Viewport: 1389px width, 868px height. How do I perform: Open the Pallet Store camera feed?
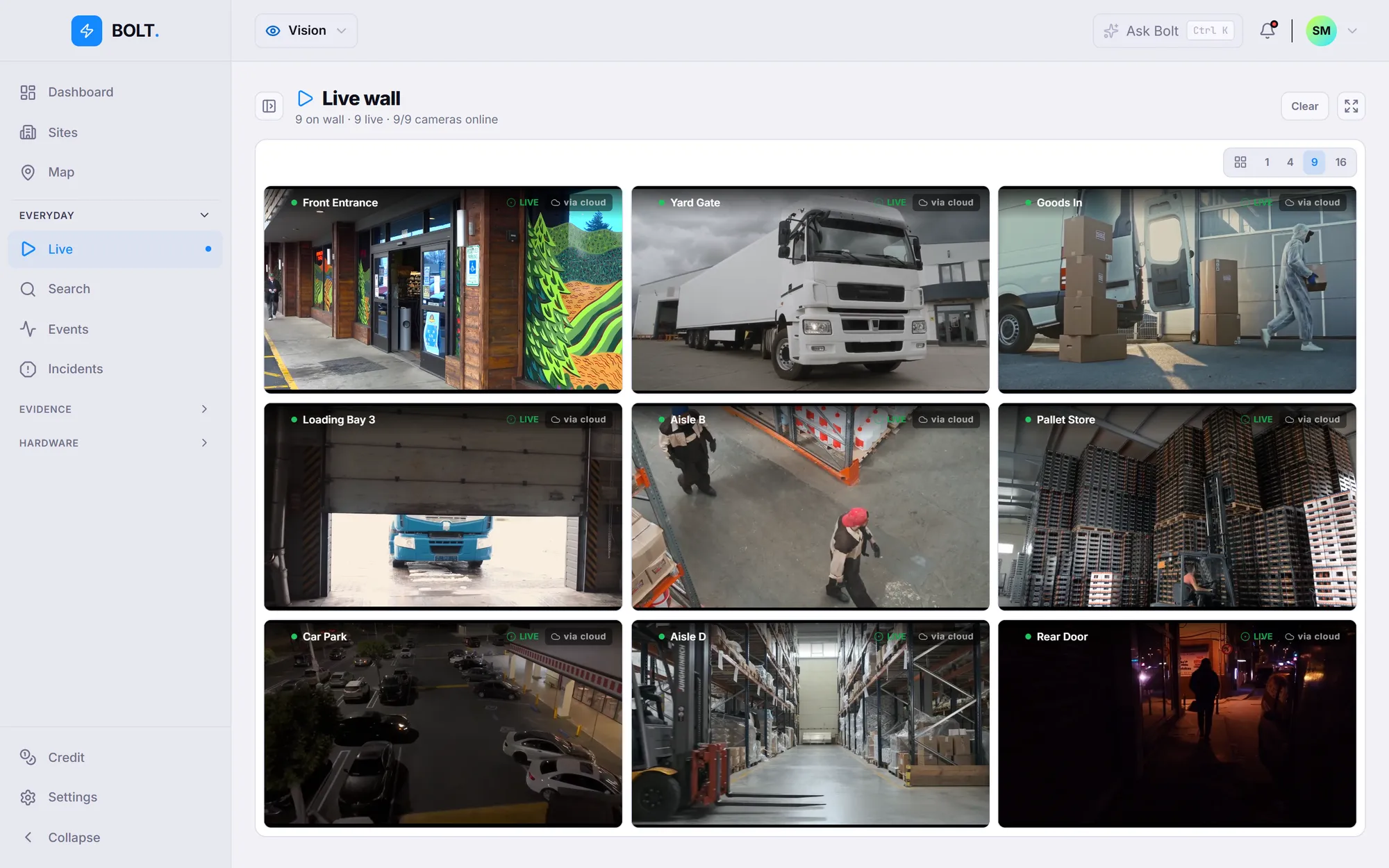tap(1177, 507)
